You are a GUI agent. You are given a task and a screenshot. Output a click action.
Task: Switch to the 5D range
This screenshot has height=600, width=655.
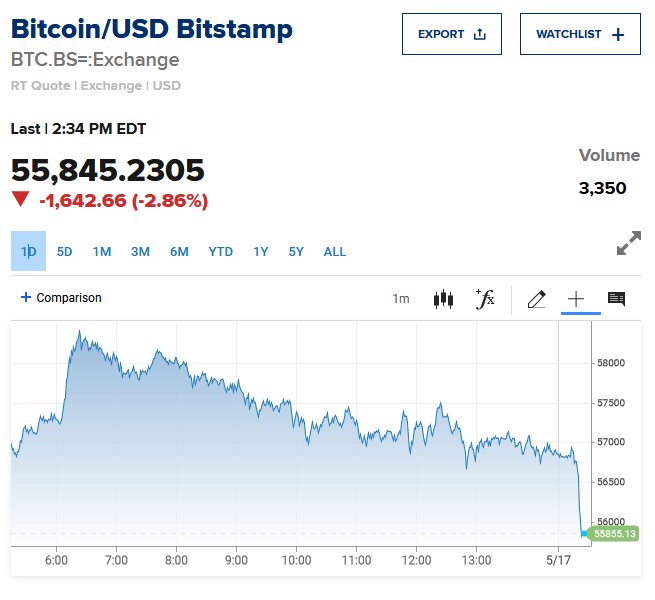click(x=65, y=251)
